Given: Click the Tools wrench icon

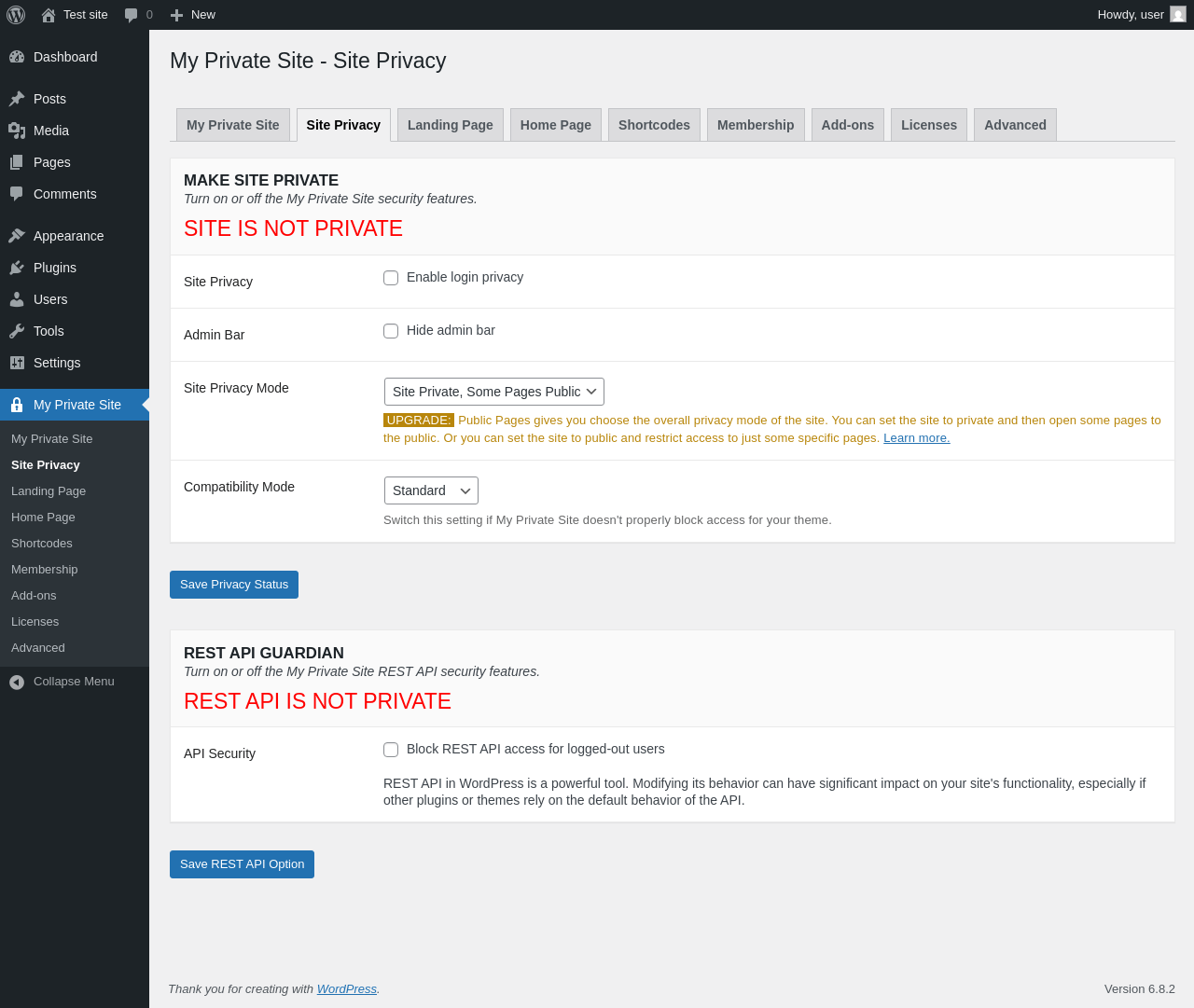Looking at the screenshot, I should click(x=17, y=331).
